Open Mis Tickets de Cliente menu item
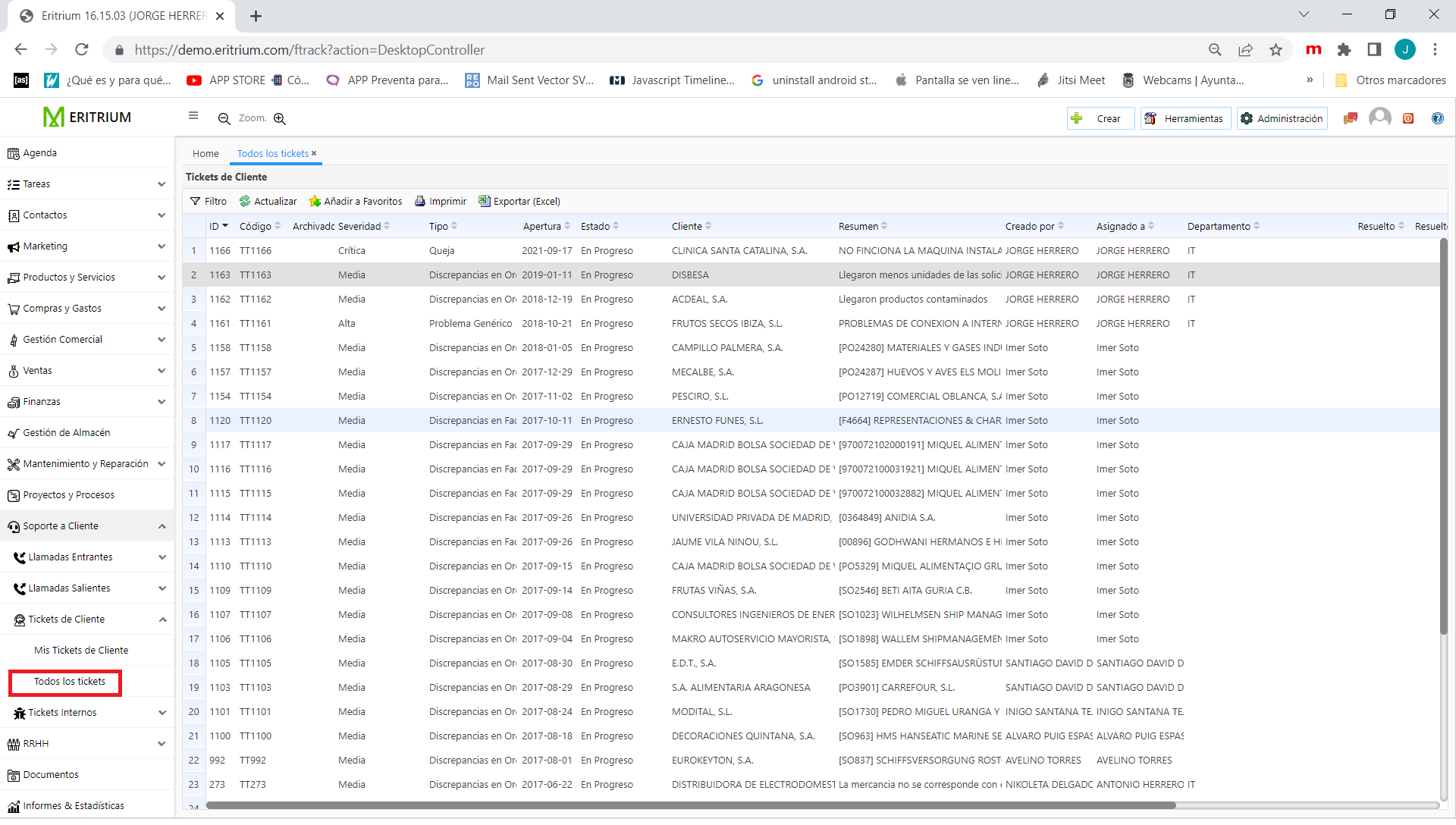 point(81,651)
